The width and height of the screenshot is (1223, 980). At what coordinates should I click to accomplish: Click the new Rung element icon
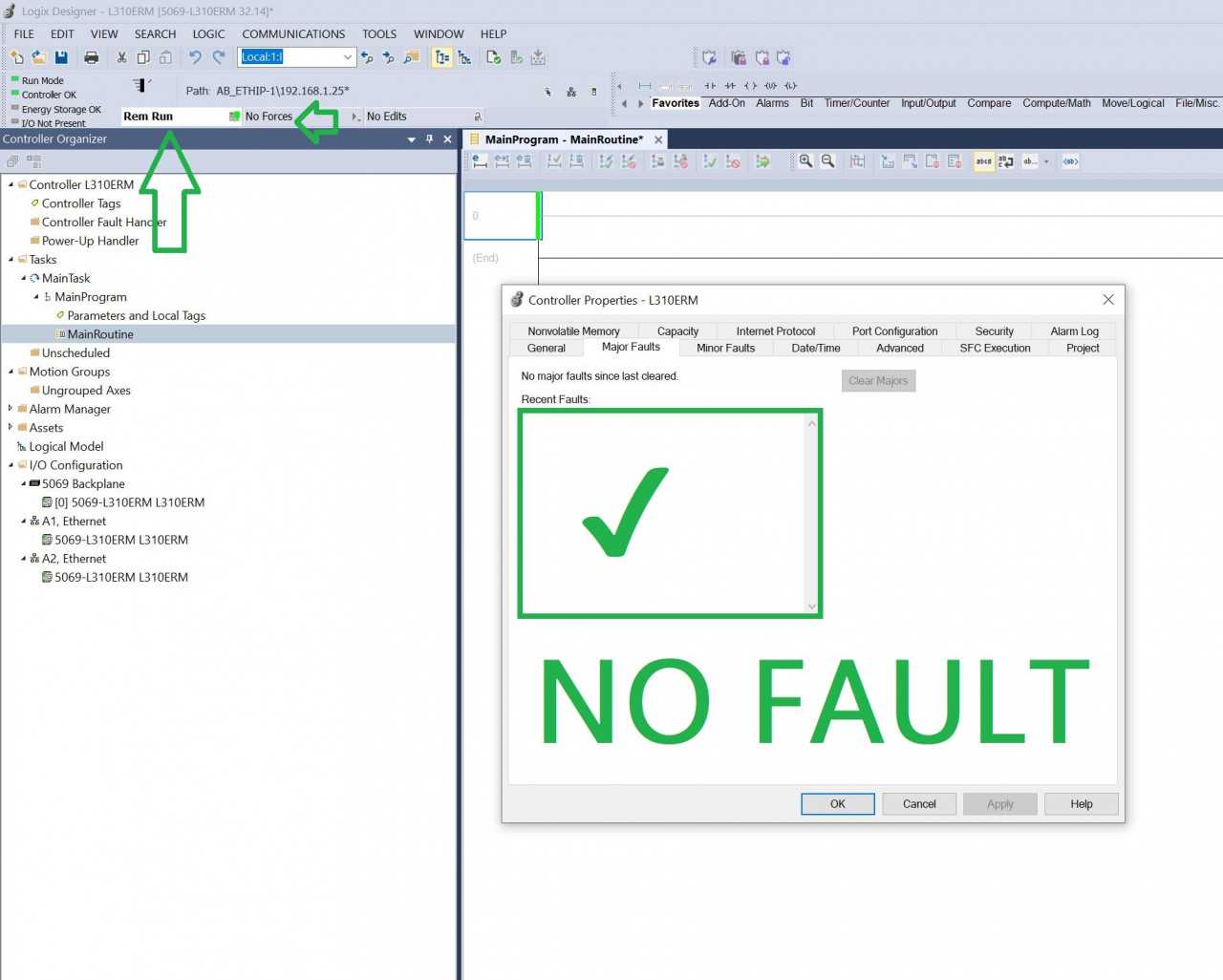(645, 86)
